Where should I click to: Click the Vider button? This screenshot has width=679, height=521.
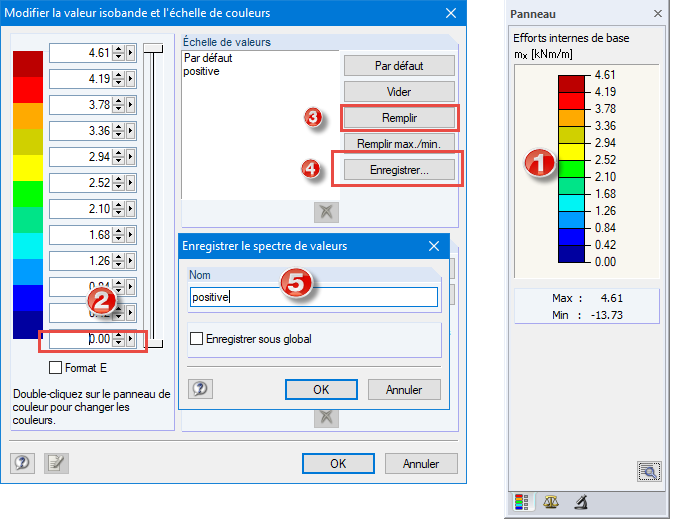click(399, 92)
